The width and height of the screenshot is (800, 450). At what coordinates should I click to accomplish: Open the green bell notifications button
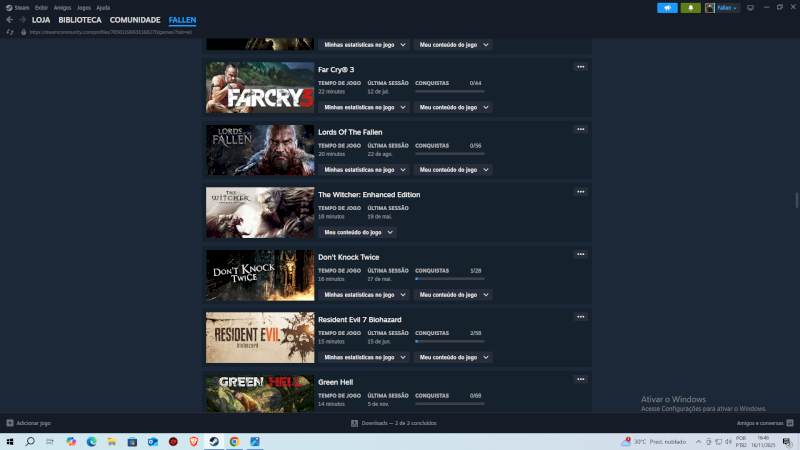pyautogui.click(x=690, y=8)
